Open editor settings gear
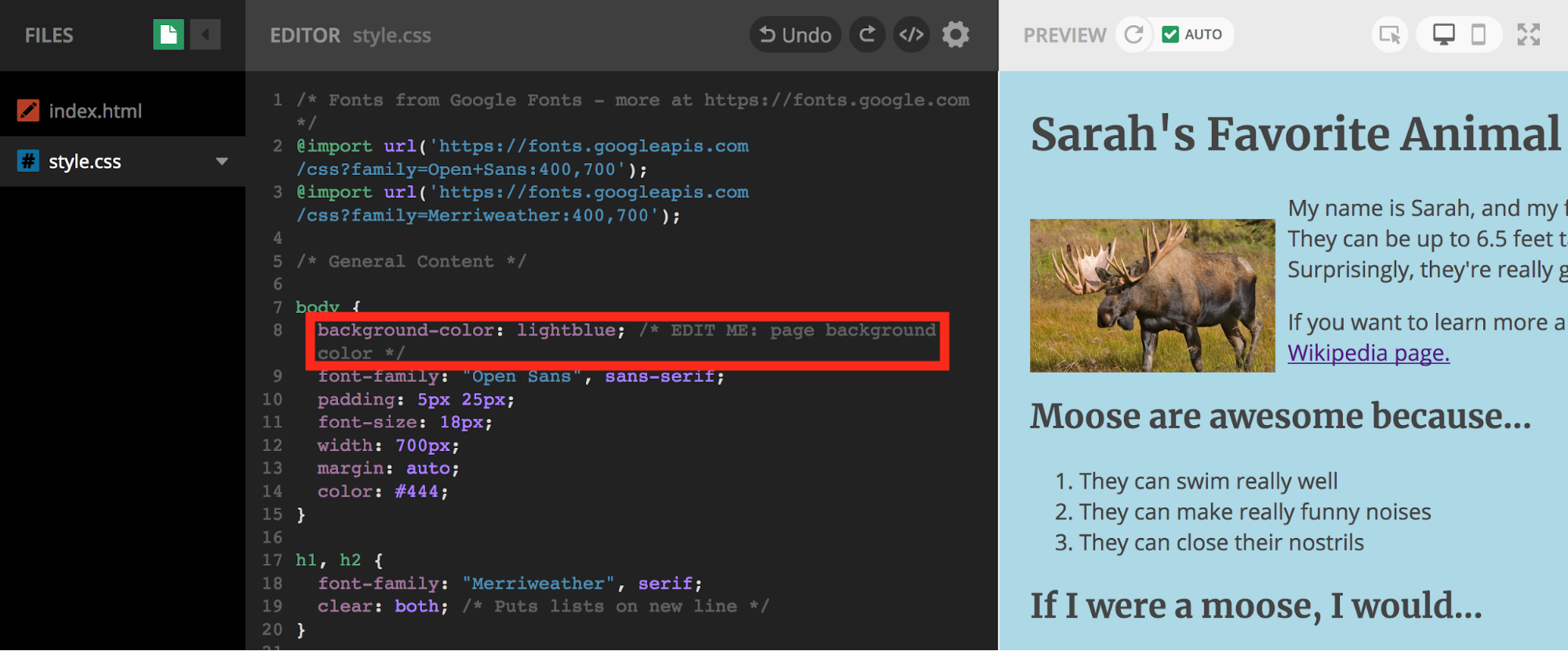This screenshot has width=1568, height=651. coord(955,35)
